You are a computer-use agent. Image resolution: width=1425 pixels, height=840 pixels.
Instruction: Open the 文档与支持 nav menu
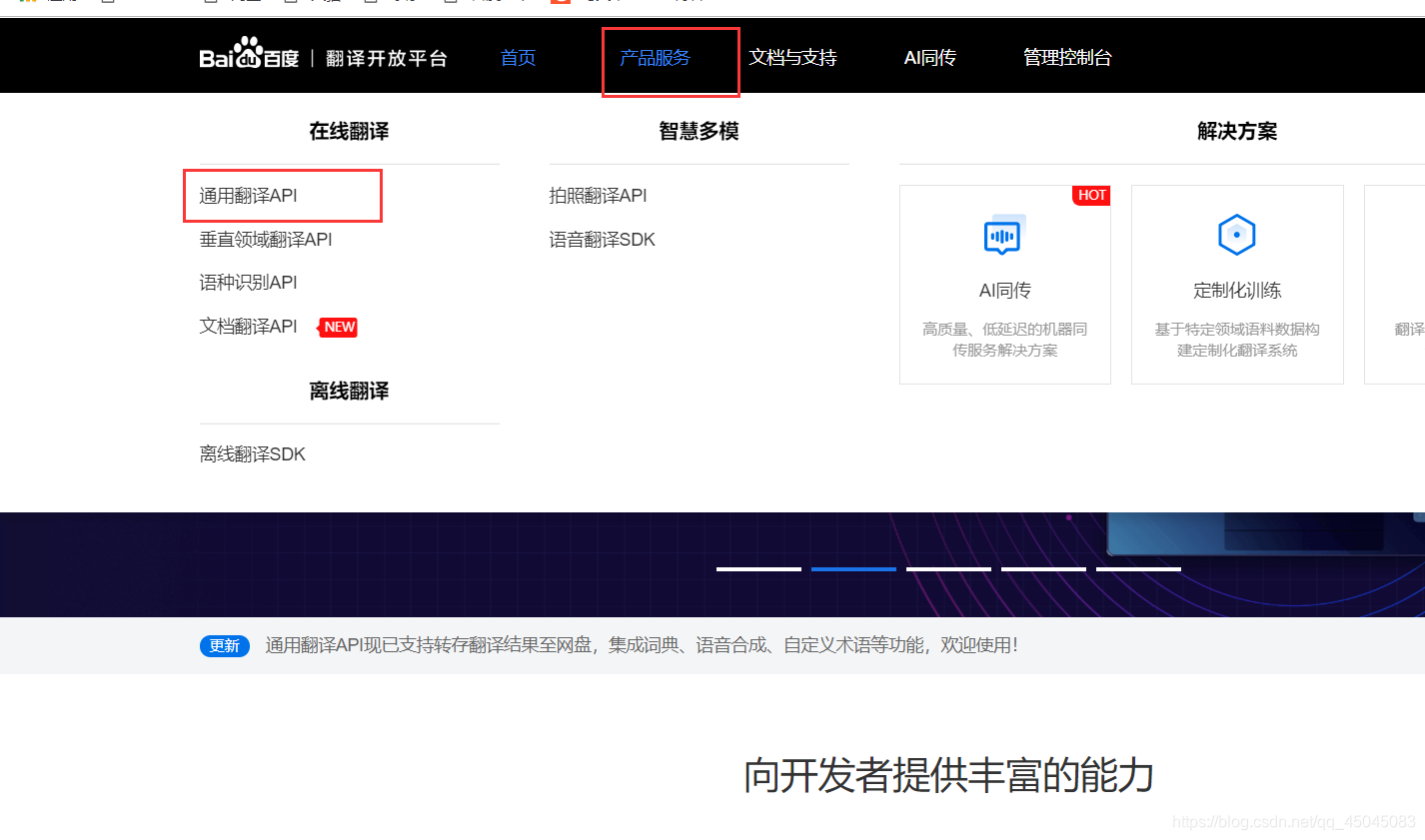[792, 57]
